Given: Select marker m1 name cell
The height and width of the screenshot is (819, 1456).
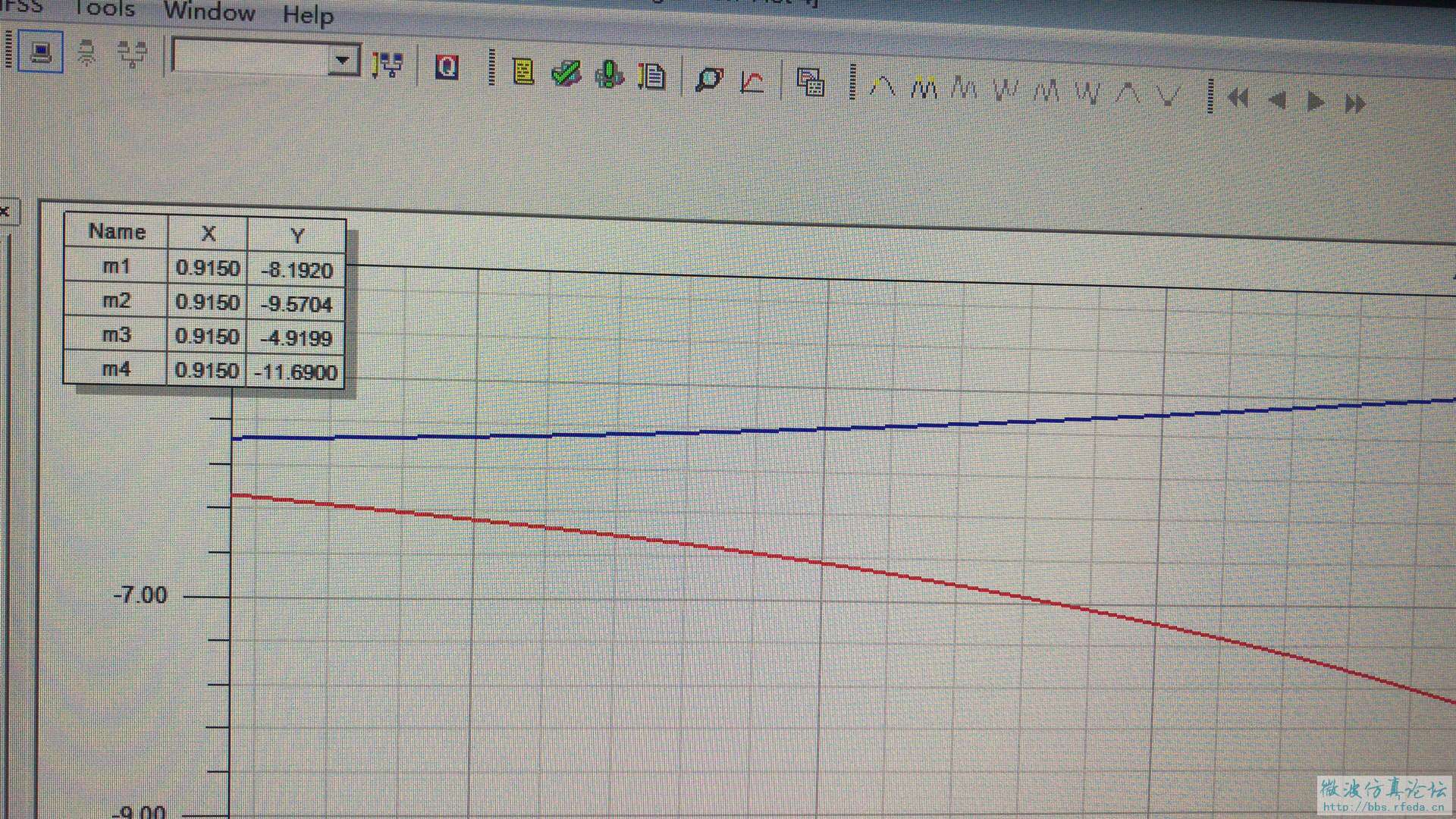Looking at the screenshot, I should tap(116, 266).
